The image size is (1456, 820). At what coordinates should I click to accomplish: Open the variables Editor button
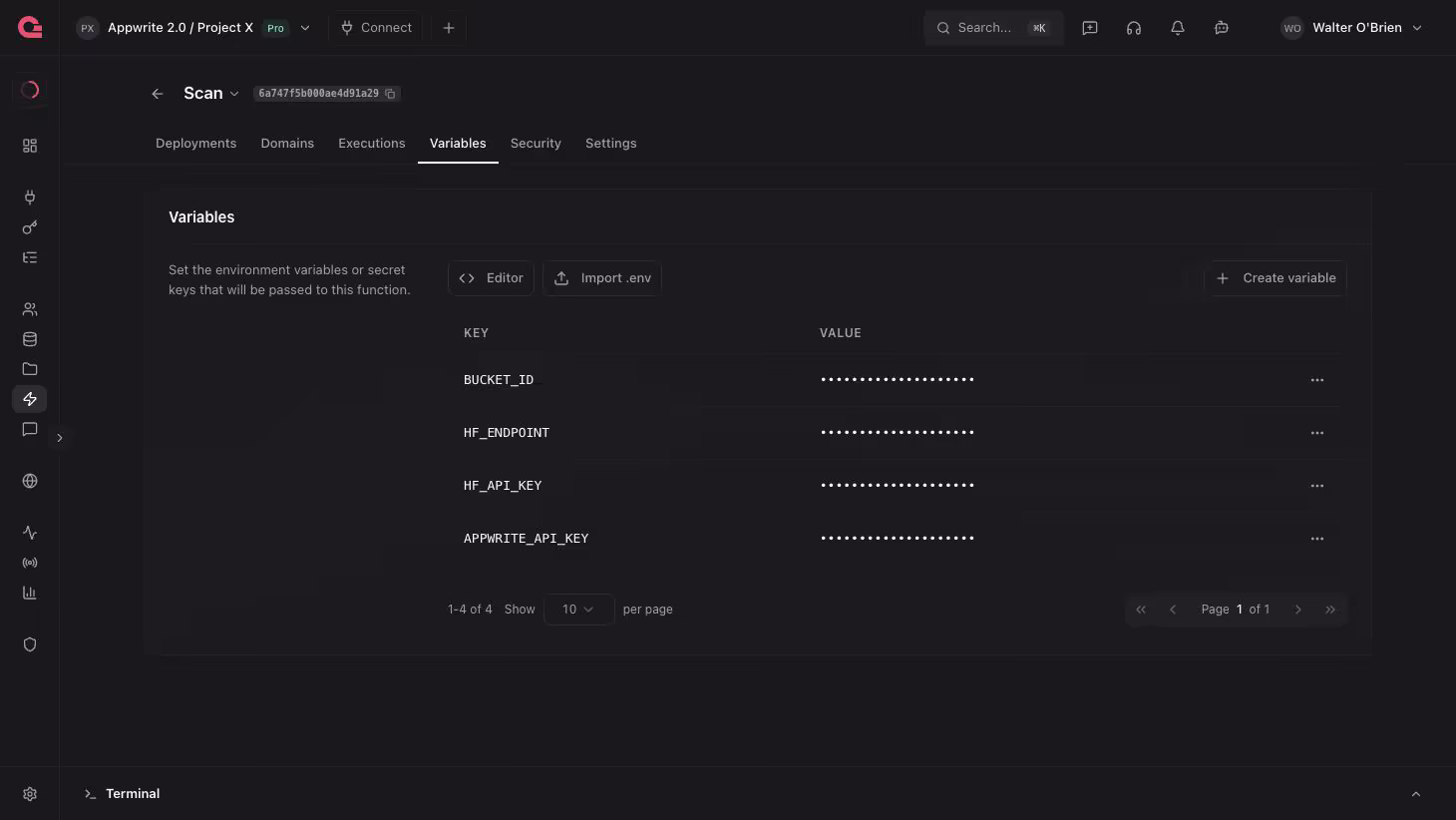(491, 278)
